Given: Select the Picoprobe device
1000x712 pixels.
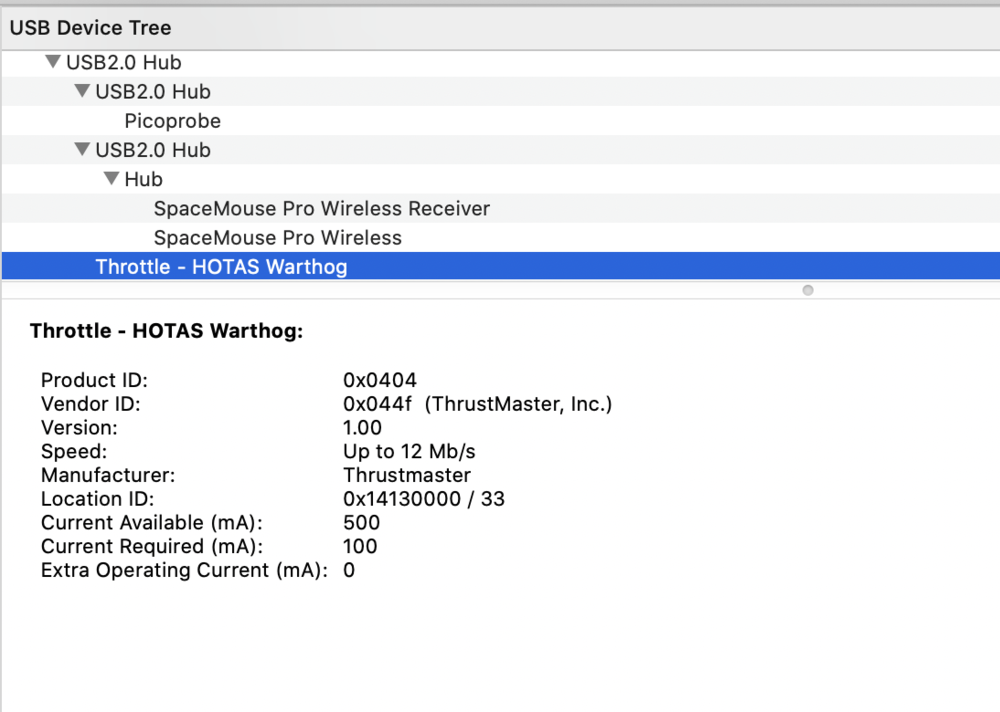Looking at the screenshot, I should pos(172,121).
